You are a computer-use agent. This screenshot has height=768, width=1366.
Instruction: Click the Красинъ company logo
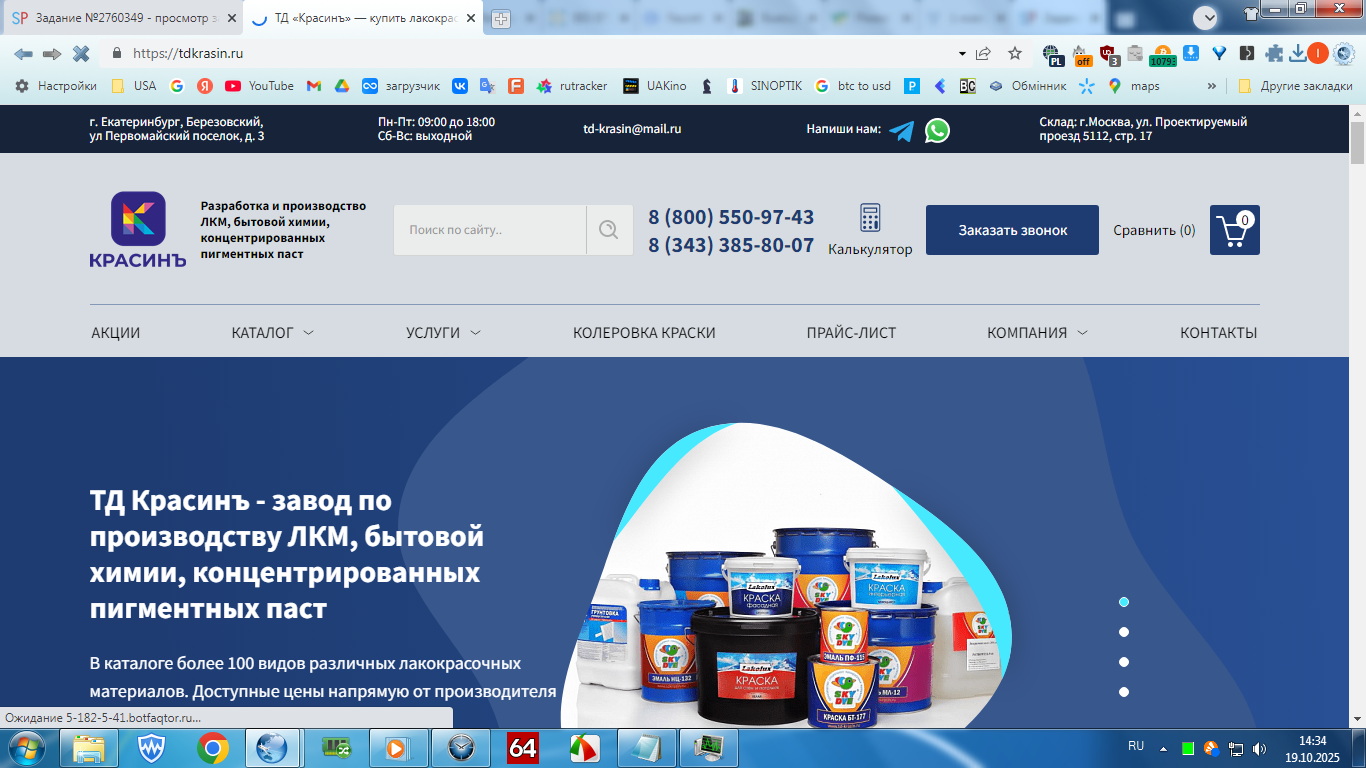coord(138,230)
